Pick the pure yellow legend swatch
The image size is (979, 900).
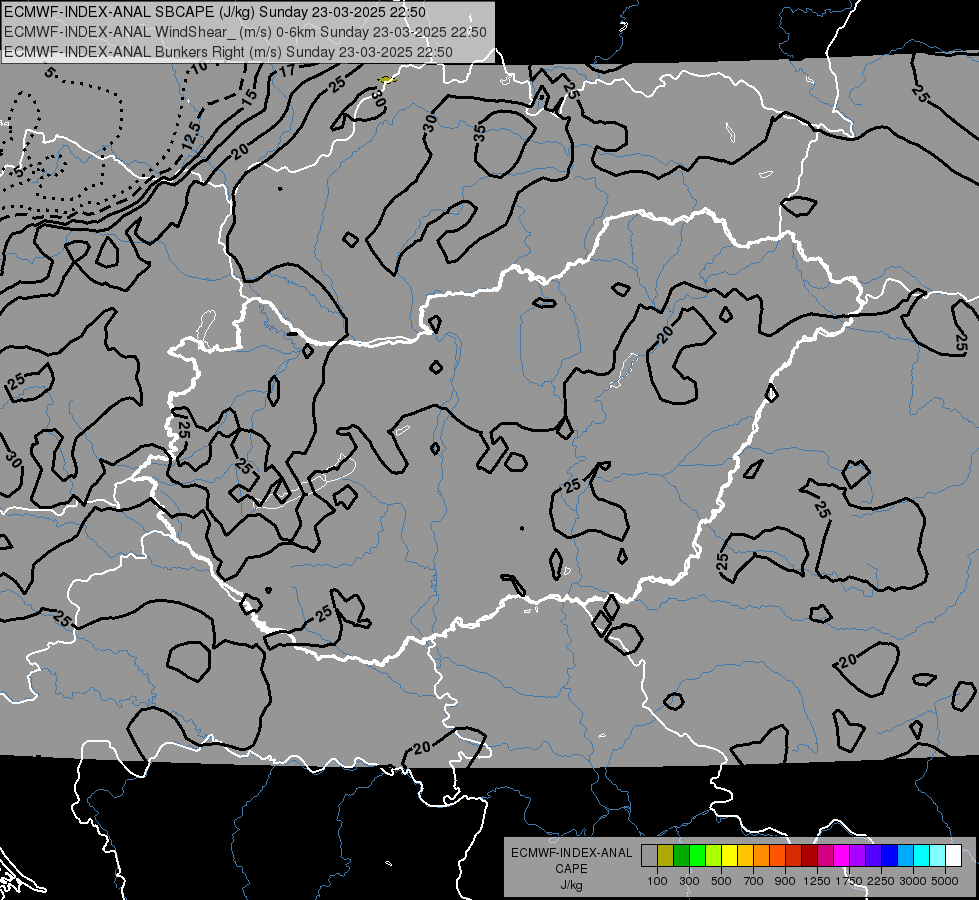pyautogui.click(x=729, y=856)
